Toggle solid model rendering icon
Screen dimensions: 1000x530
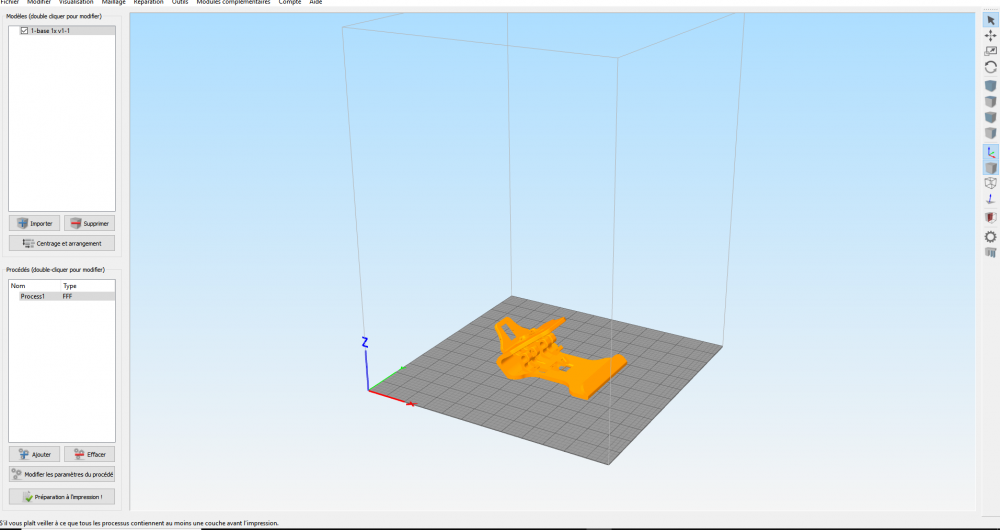pyautogui.click(x=990, y=168)
